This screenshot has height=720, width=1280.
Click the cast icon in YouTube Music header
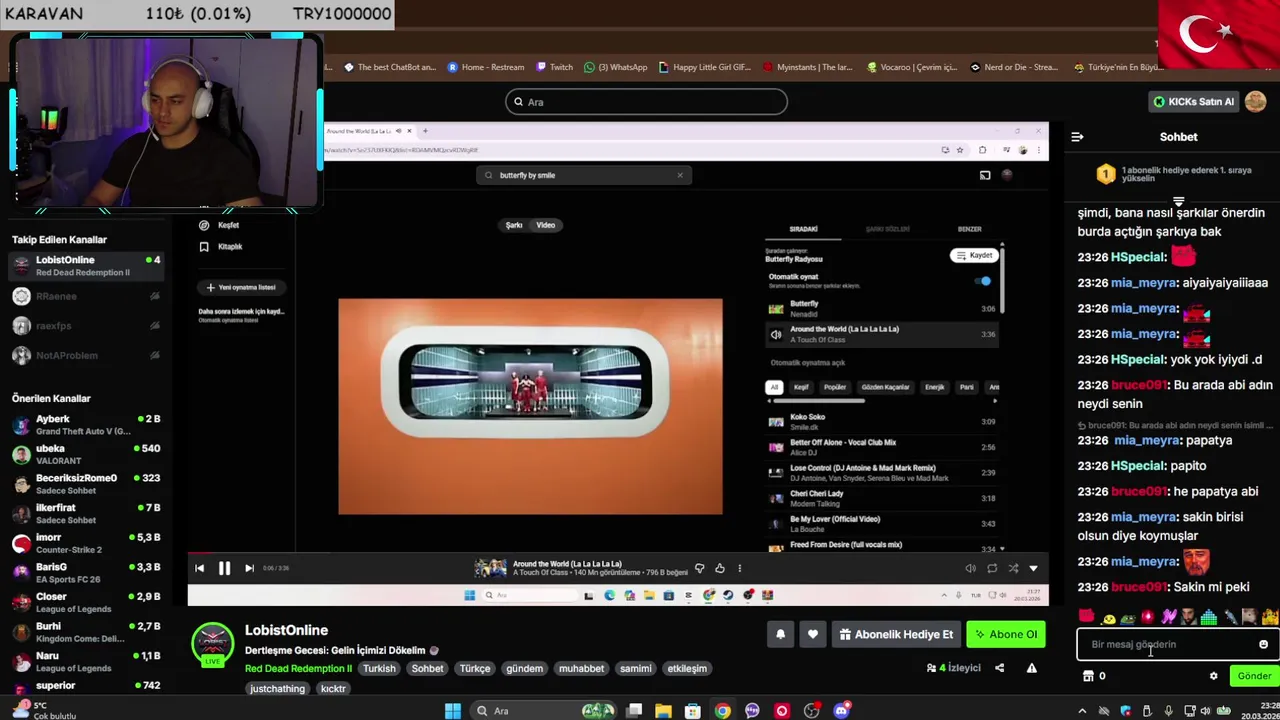(985, 175)
